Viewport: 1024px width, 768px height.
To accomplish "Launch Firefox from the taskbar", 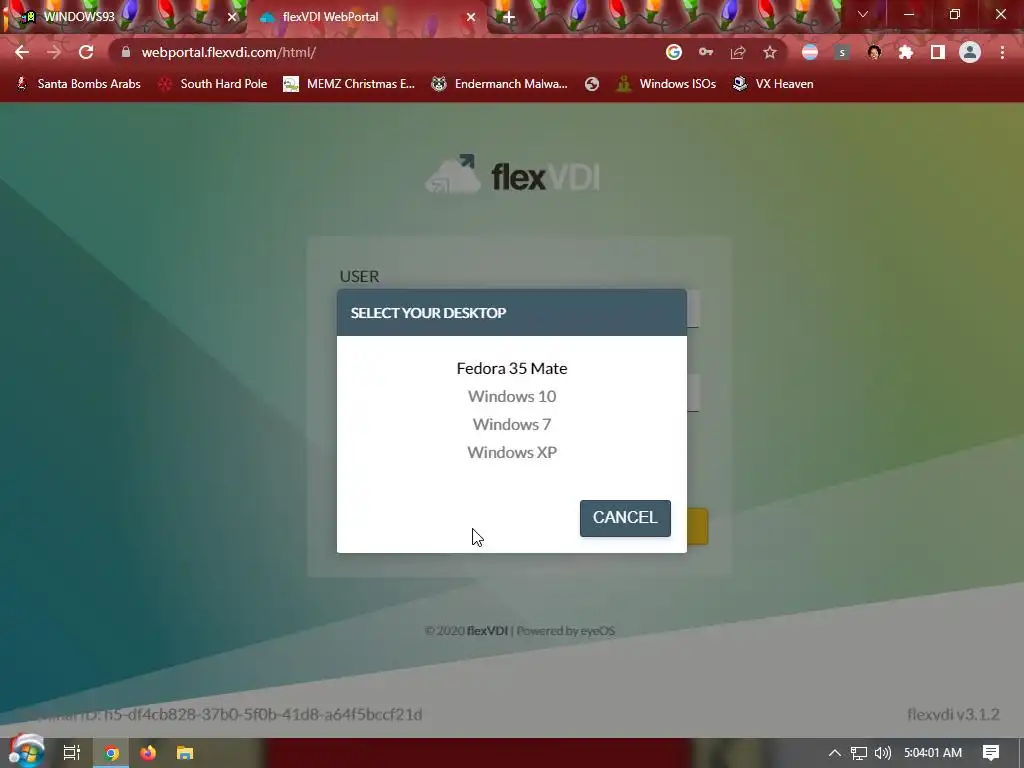I will (148, 753).
